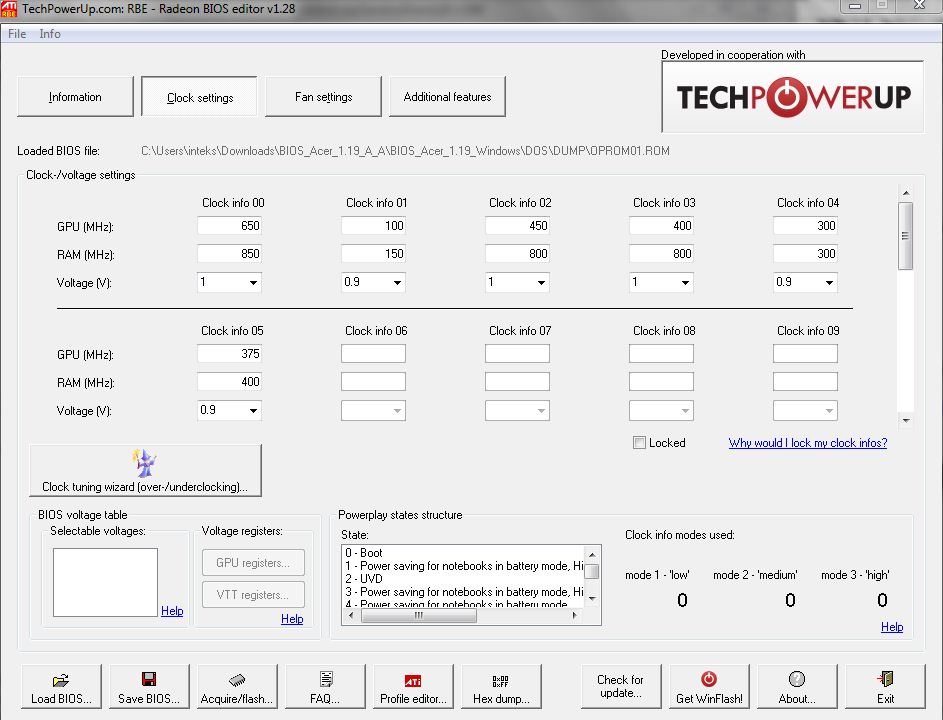This screenshot has height=720, width=943.
Task: Open 'Why would I lock my clock infos?' link
Action: [x=808, y=443]
